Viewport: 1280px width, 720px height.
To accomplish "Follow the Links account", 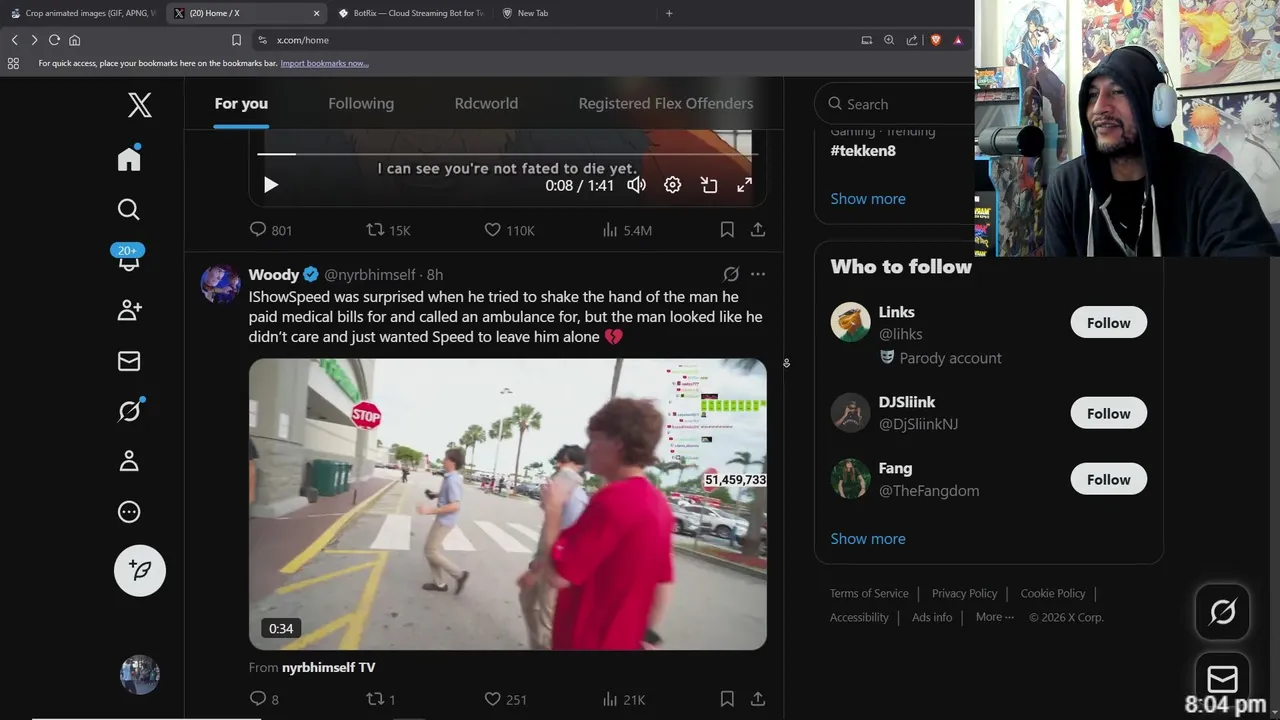I will coord(1108,323).
